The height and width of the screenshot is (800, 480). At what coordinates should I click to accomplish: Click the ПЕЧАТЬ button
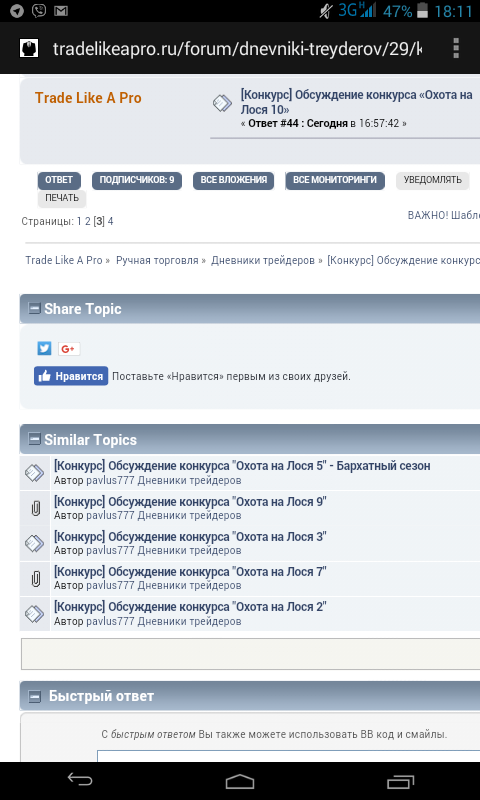point(62,198)
